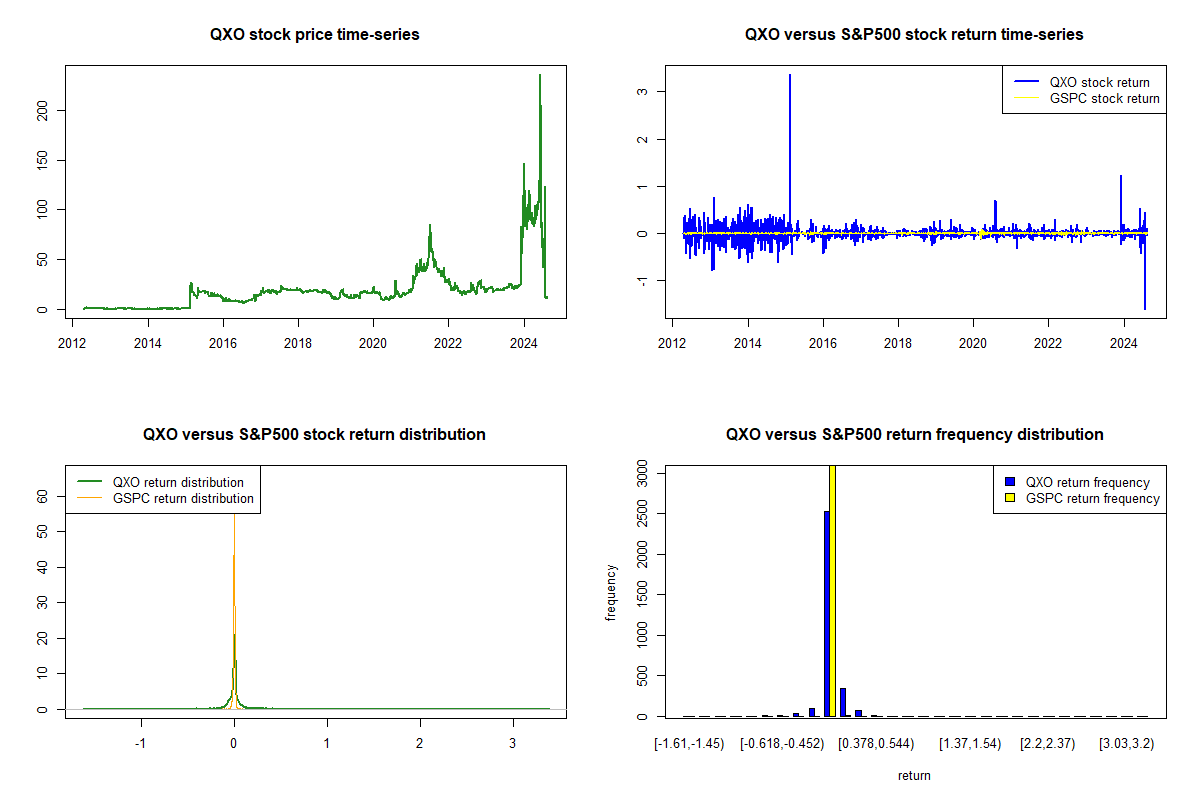Click the '[-1.61,-1.45)' bin label
This screenshot has height=800, width=1200.
(689, 744)
